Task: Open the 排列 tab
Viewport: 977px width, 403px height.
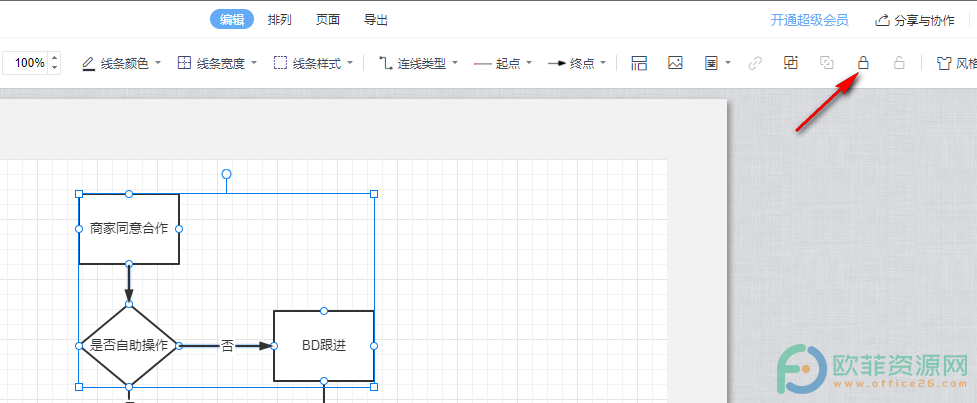Action: pyautogui.click(x=280, y=20)
